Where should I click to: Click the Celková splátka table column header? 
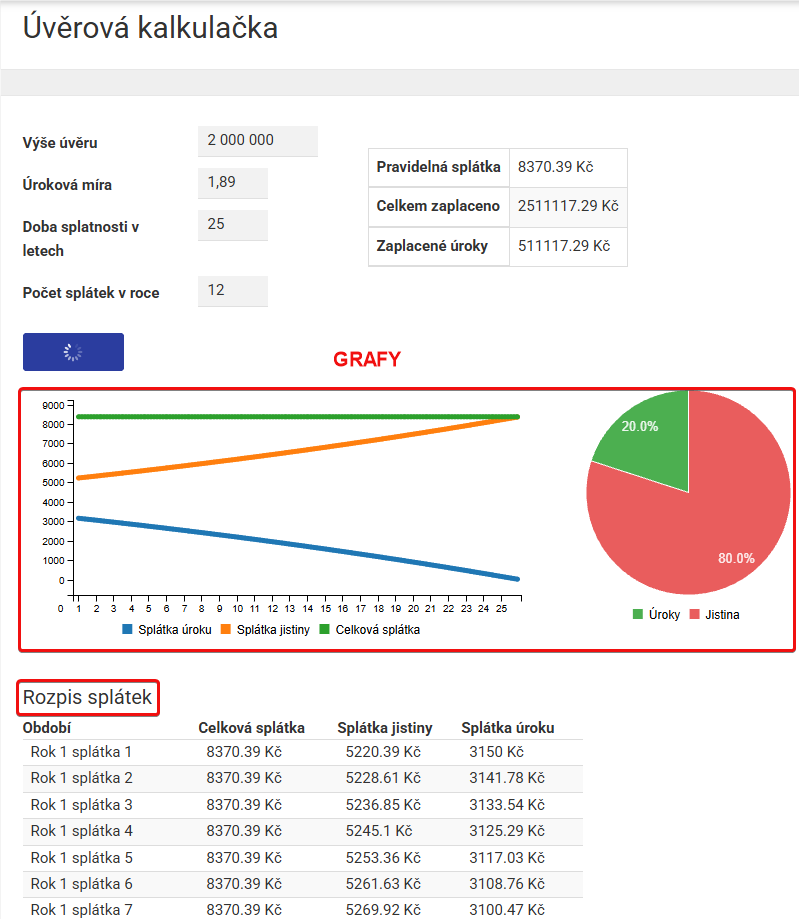251,728
